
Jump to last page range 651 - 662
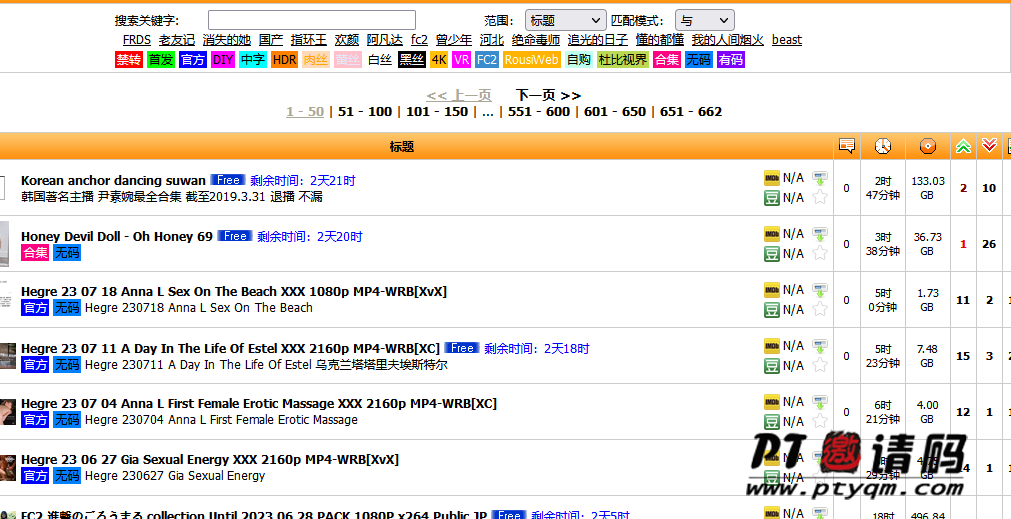coord(691,112)
